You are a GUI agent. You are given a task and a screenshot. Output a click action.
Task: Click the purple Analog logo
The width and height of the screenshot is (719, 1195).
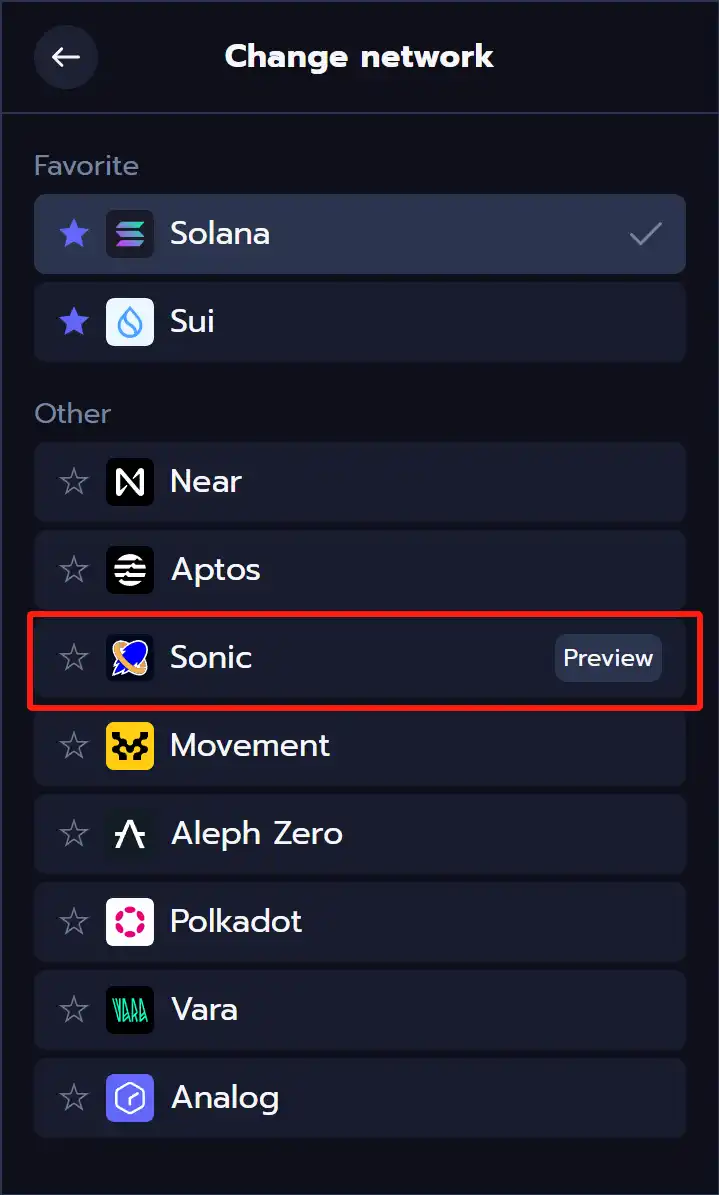pyautogui.click(x=130, y=1098)
